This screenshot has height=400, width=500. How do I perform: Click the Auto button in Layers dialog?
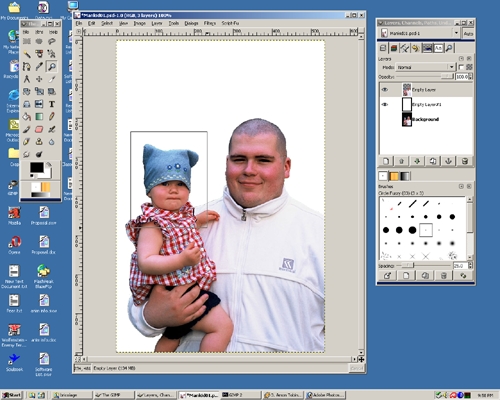point(468,34)
